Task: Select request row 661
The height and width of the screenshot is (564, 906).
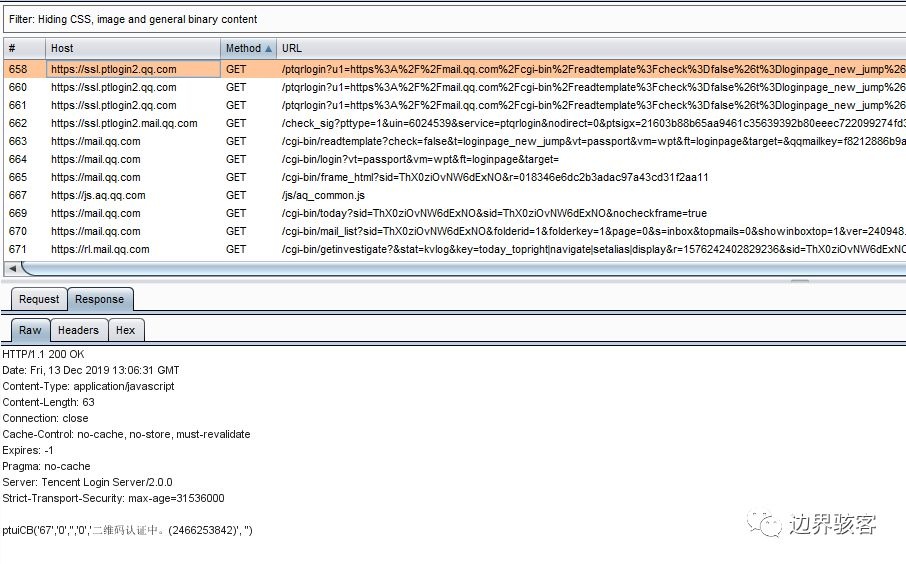Action: pos(454,105)
